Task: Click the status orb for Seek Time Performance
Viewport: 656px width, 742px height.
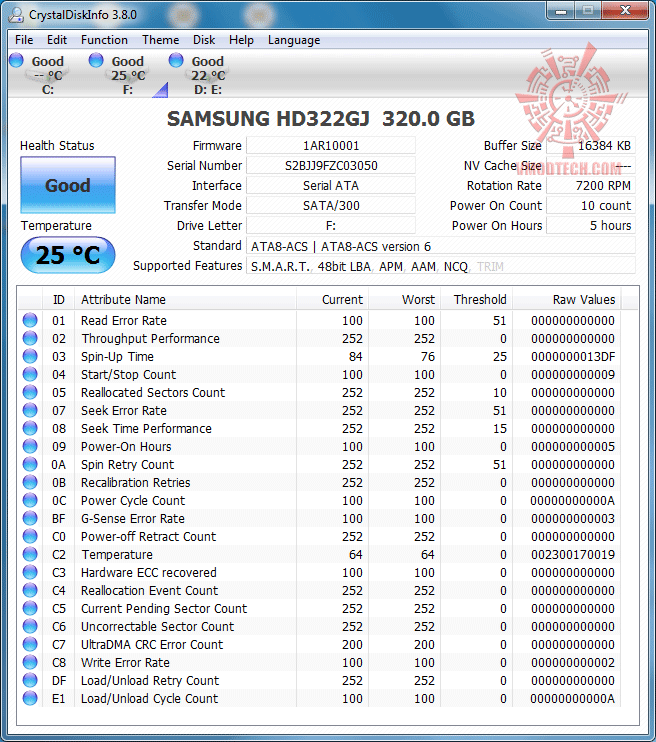Action: 30,428
